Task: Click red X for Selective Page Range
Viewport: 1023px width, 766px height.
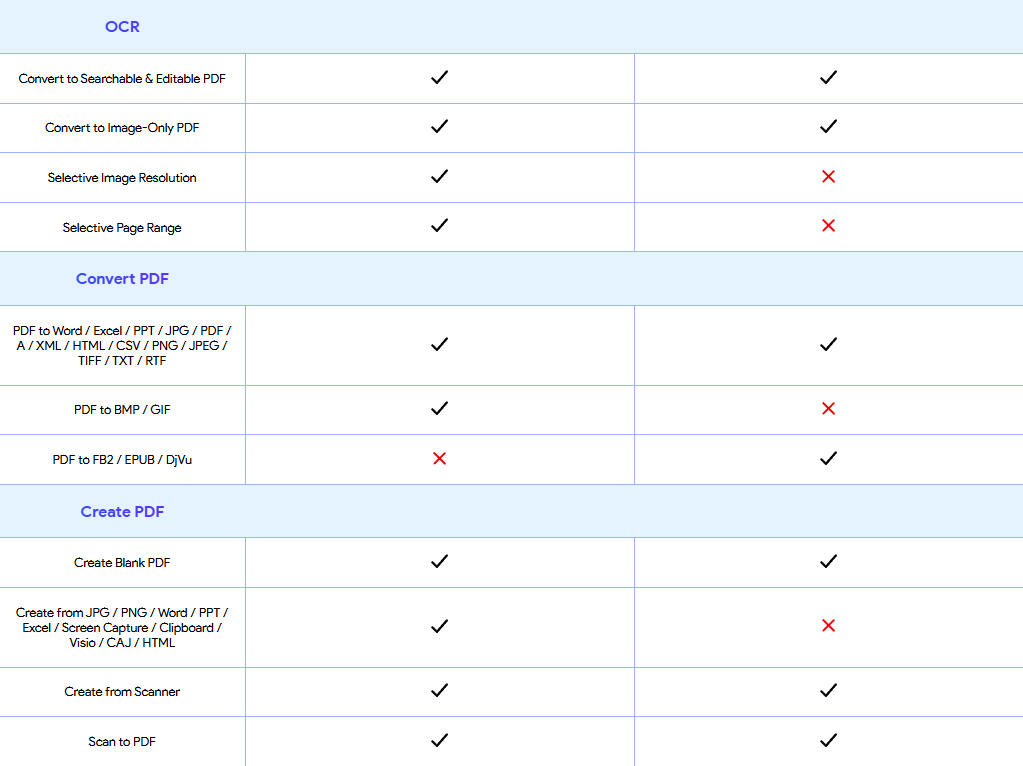Action: [829, 226]
